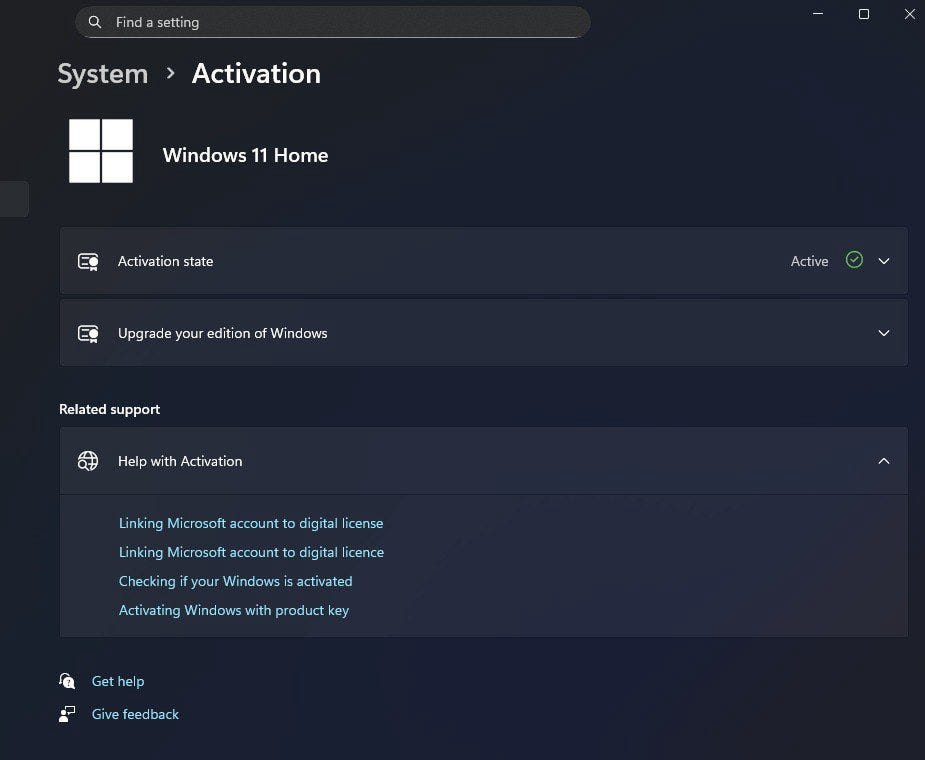The width and height of the screenshot is (925, 760).
Task: Click the Windows logo image
Action: [101, 151]
